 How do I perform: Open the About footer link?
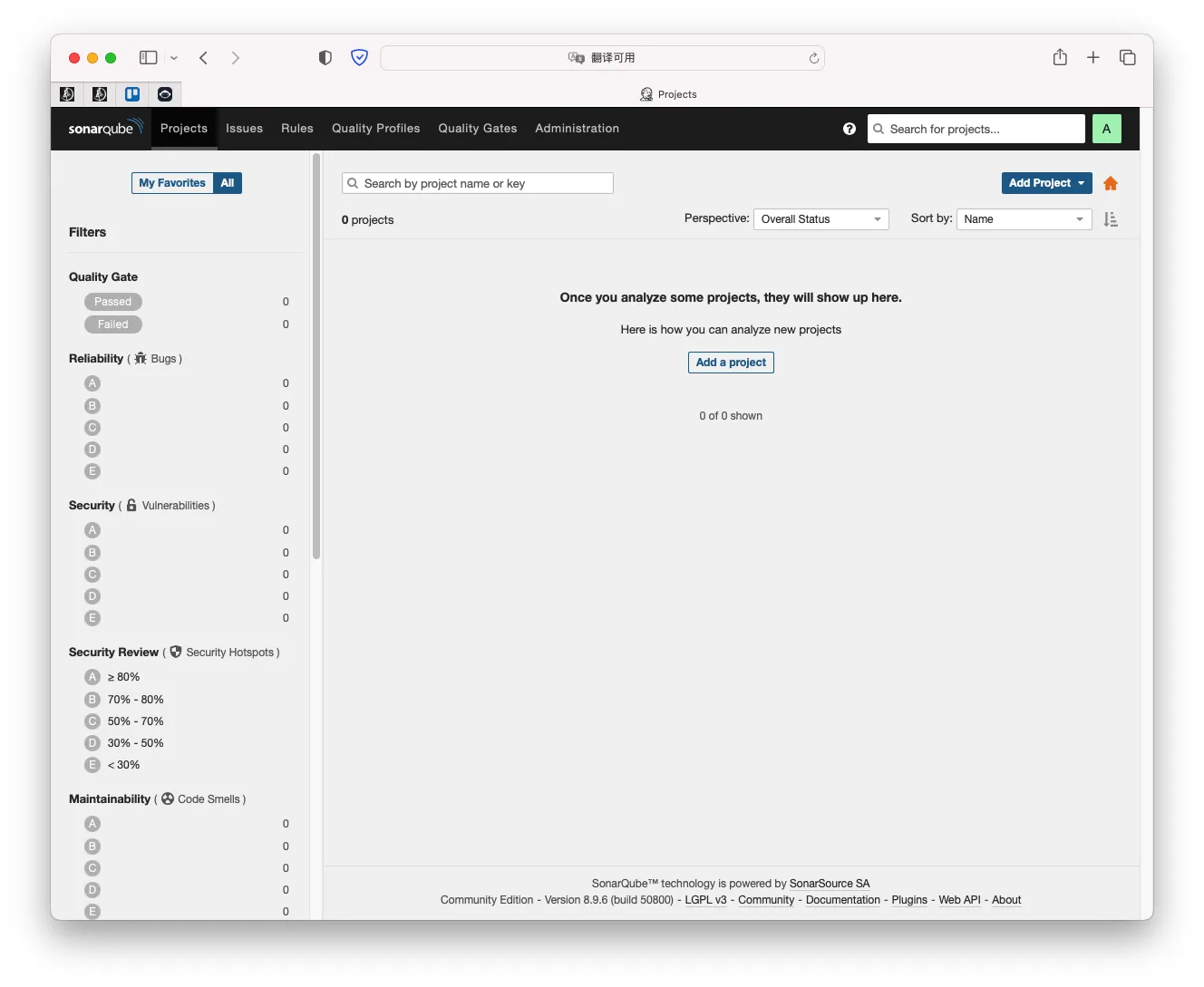pos(1006,900)
